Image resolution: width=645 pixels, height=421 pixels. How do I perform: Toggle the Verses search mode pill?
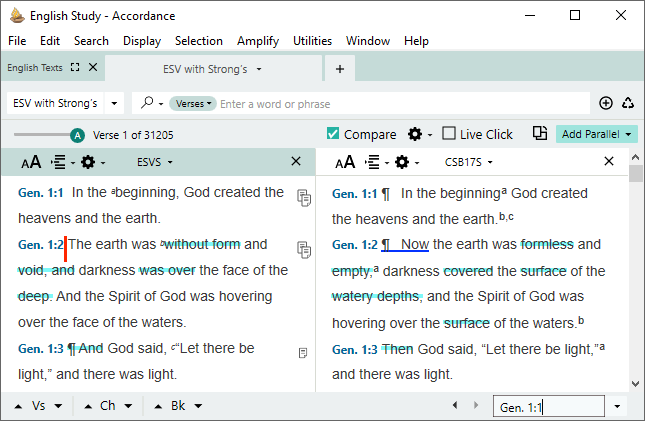[x=192, y=104]
